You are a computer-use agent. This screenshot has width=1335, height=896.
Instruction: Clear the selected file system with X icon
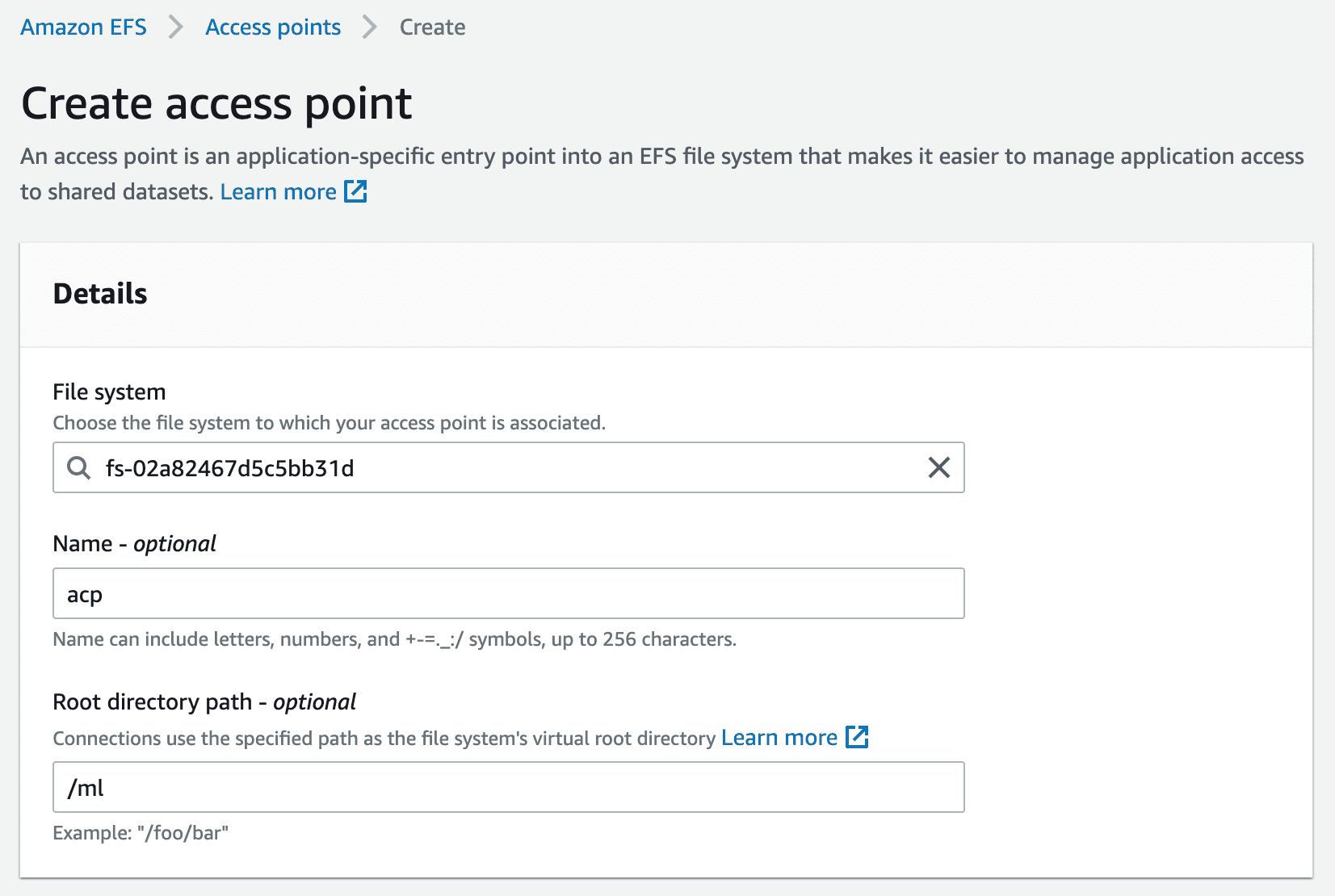click(x=938, y=467)
